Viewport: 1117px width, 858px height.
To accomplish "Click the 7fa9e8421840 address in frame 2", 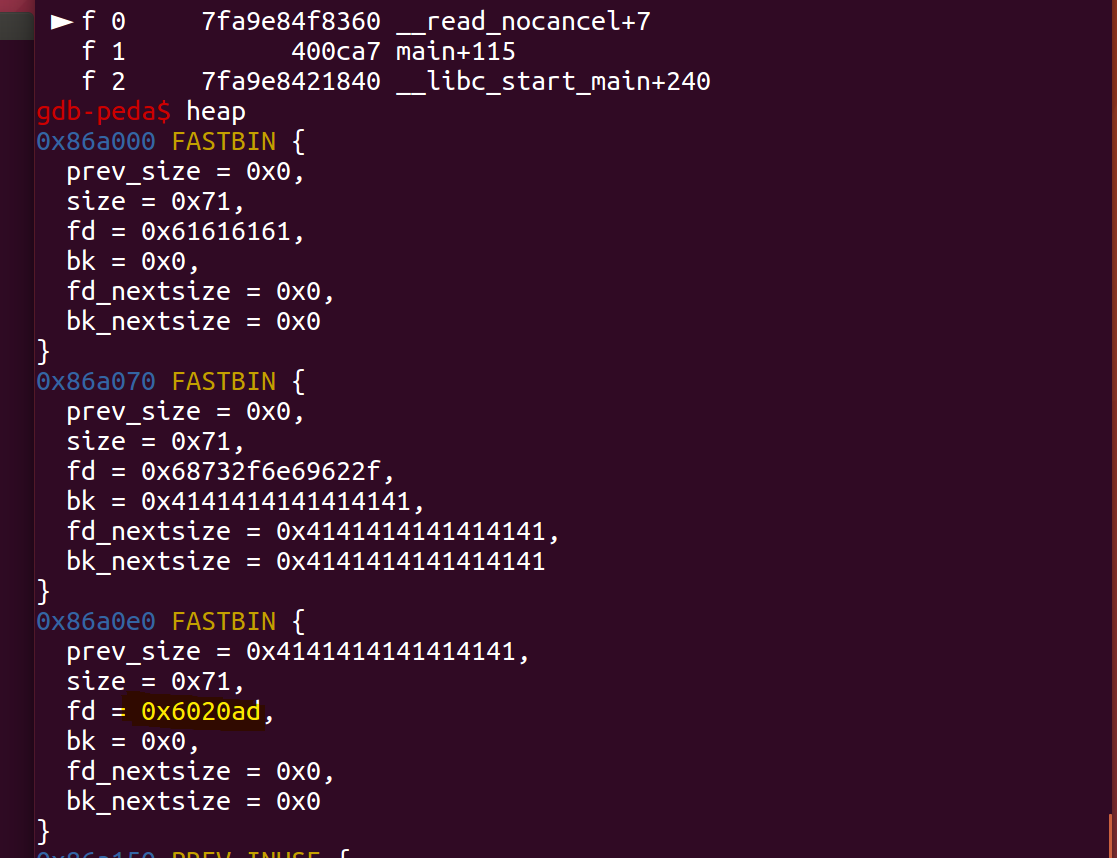I will coord(290,81).
